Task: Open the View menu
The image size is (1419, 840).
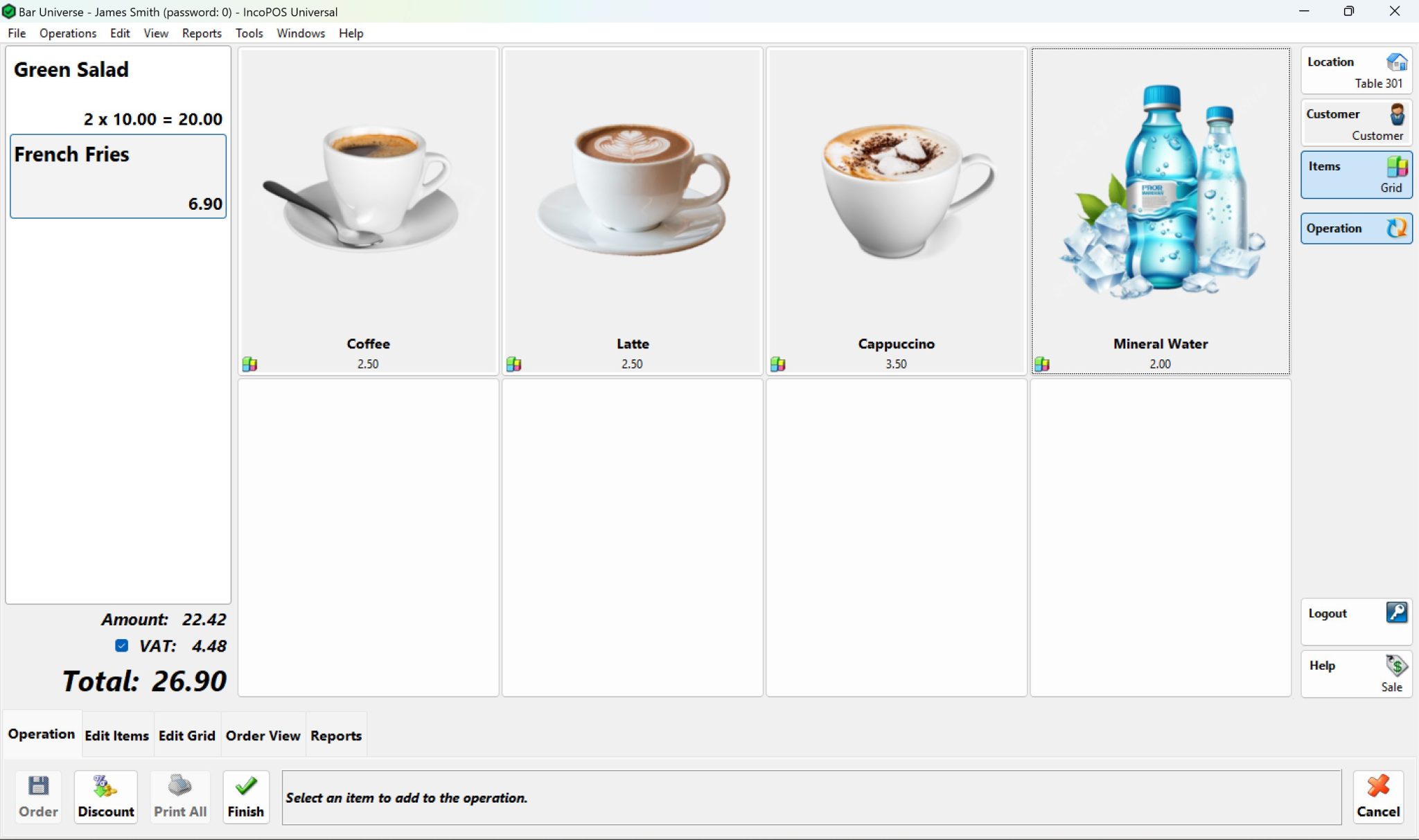Action: tap(156, 33)
